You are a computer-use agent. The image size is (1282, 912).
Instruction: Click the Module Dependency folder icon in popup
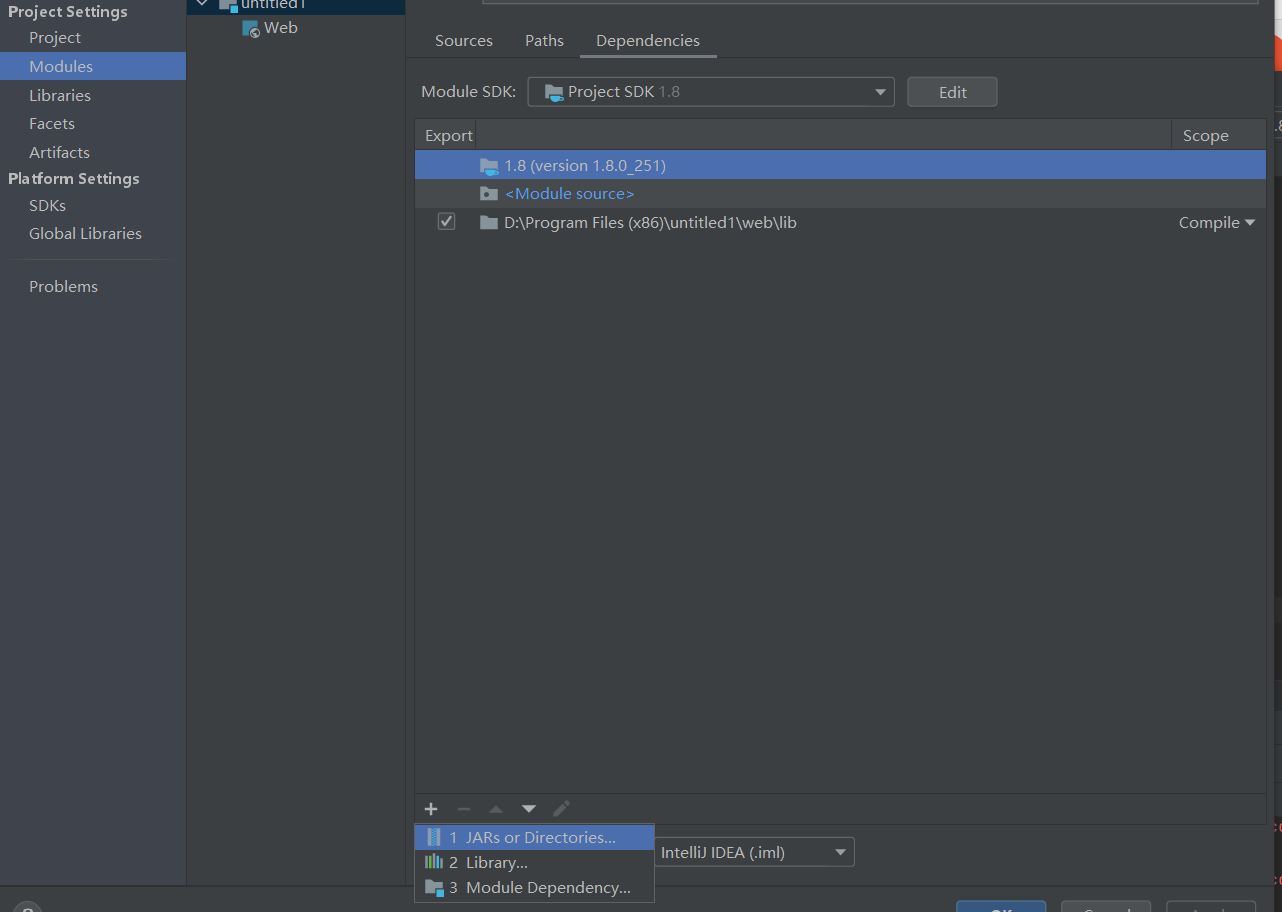coord(434,887)
